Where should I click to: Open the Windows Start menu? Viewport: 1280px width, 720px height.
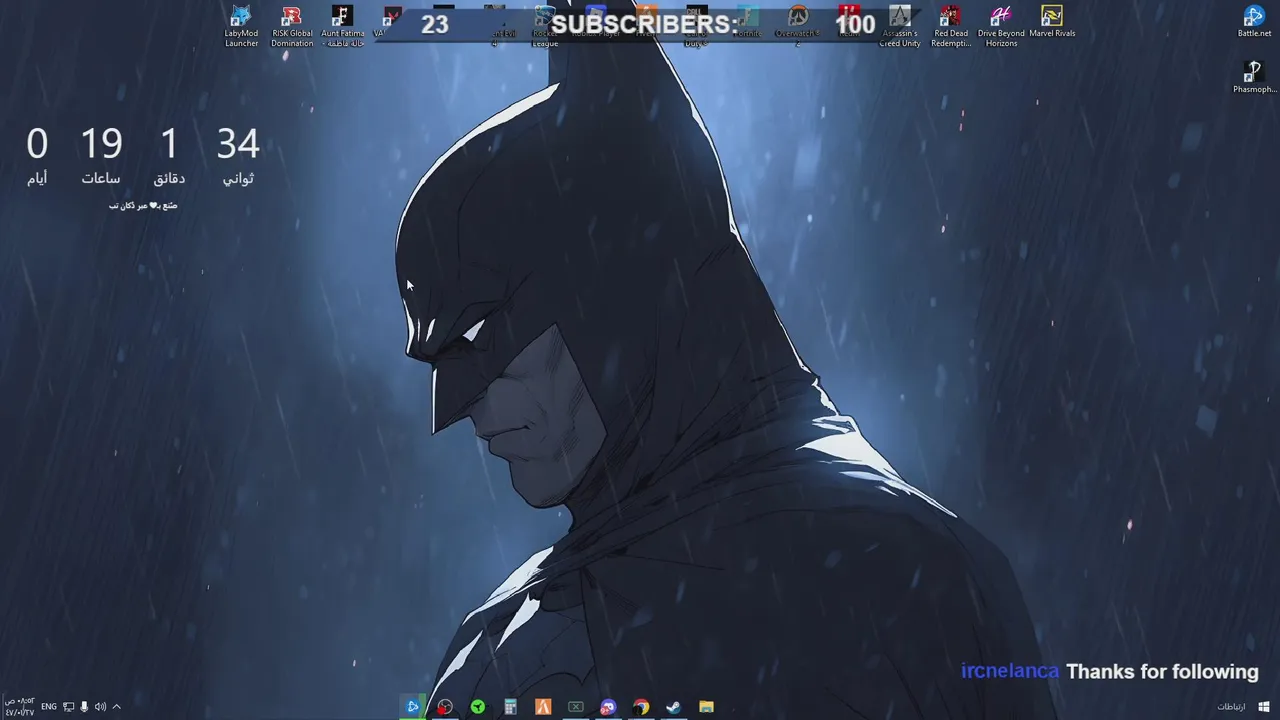point(1264,707)
